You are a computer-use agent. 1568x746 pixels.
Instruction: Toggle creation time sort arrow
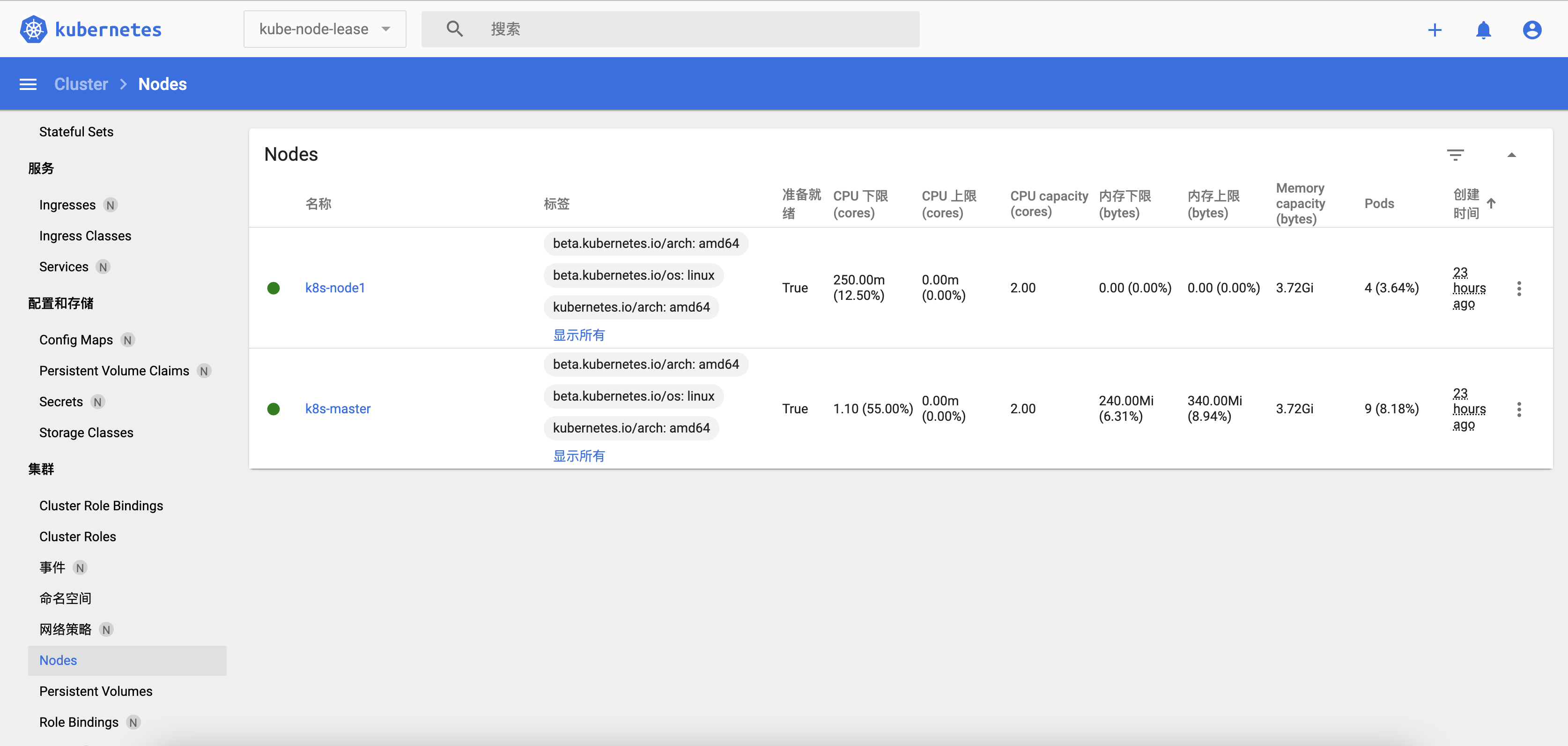pos(1491,203)
